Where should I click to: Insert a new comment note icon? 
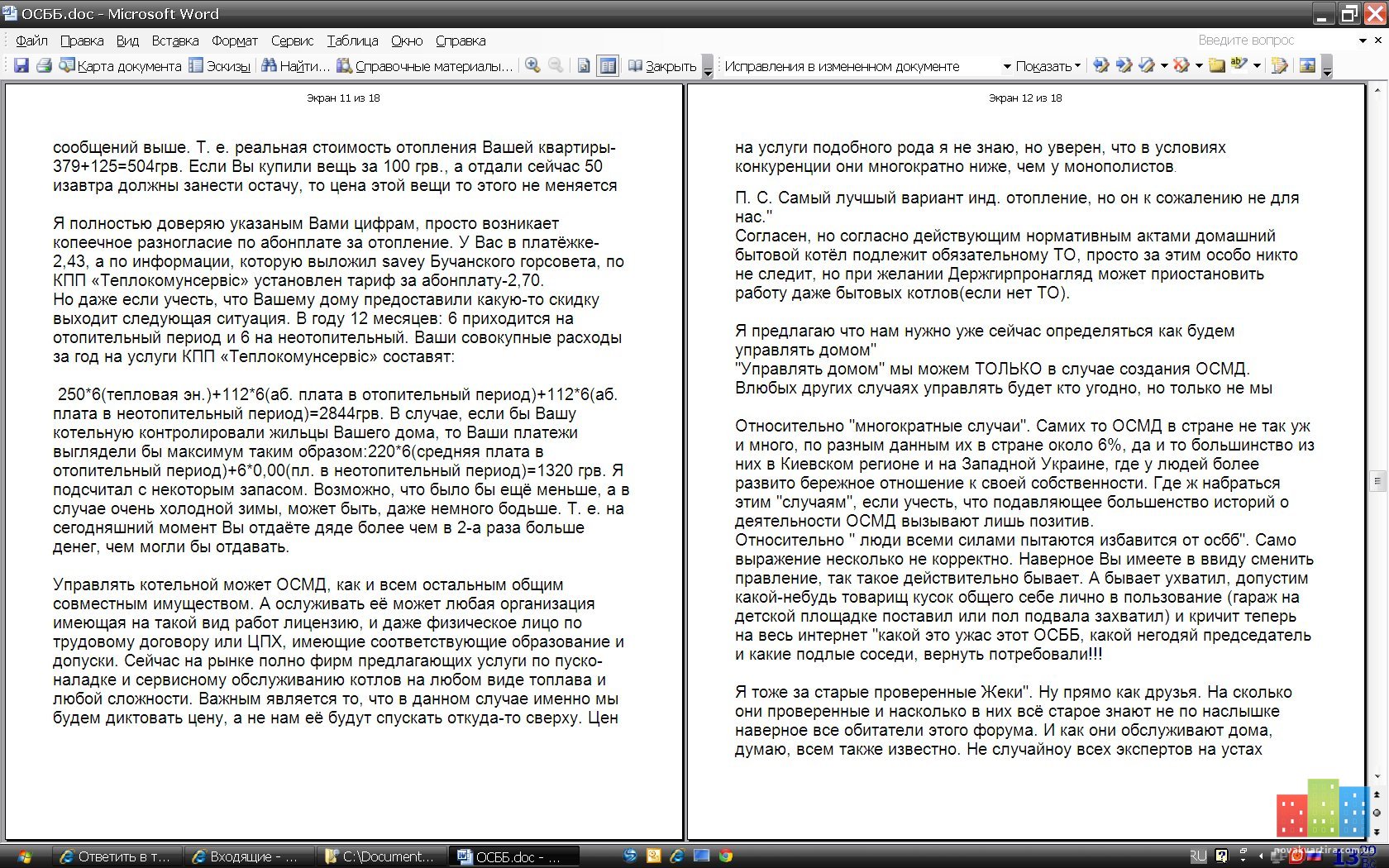click(x=1216, y=65)
